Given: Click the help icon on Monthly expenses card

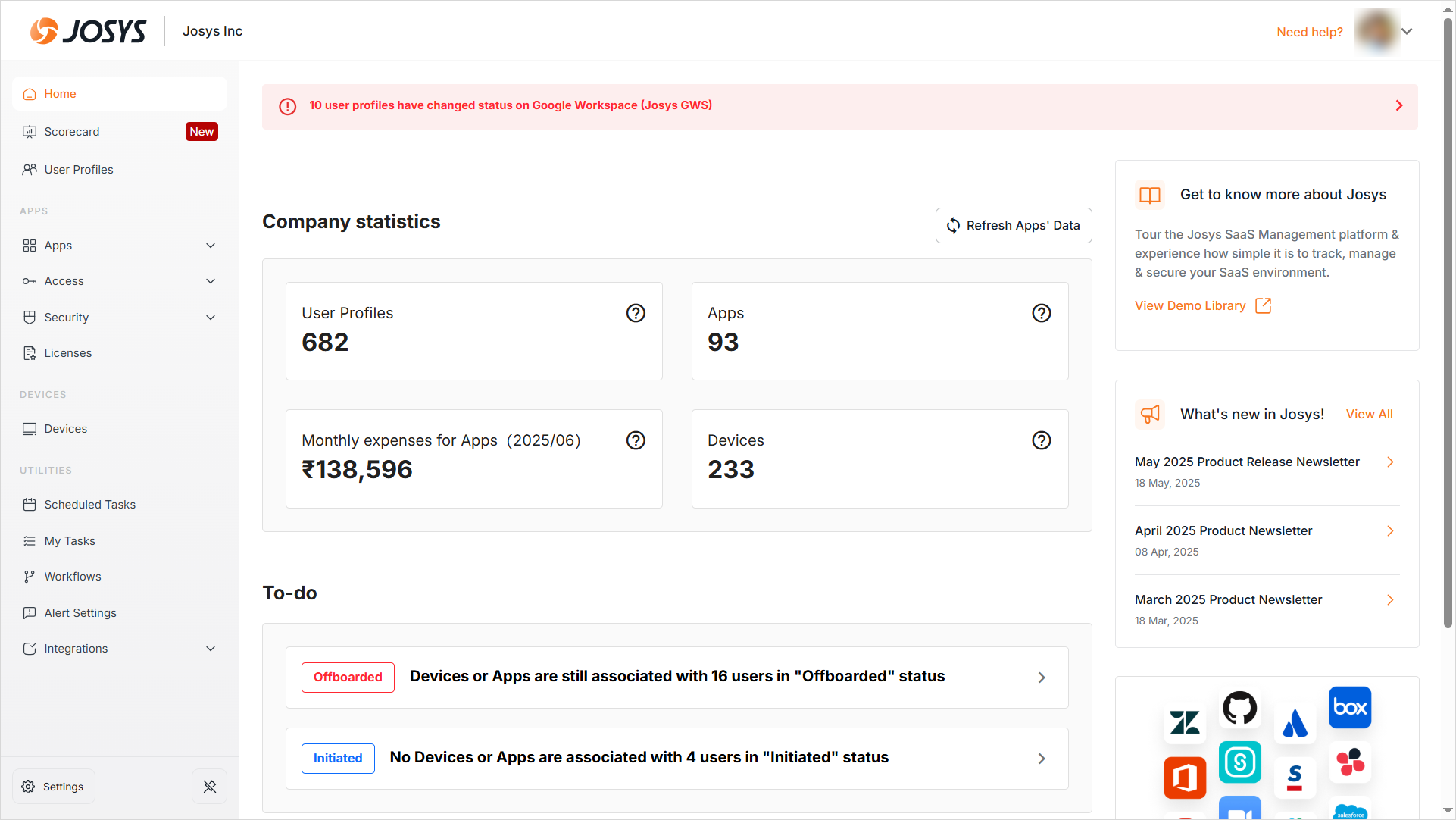Looking at the screenshot, I should 636,440.
